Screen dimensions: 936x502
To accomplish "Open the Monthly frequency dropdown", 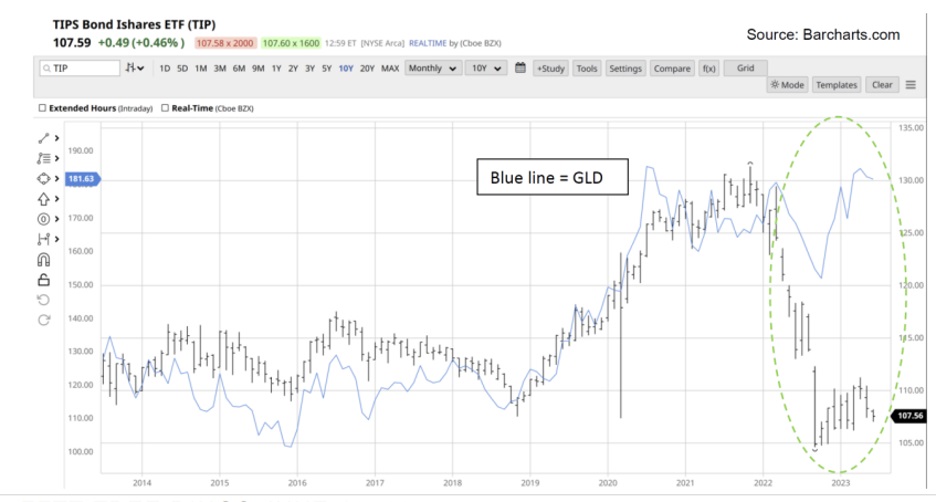I will (434, 68).
